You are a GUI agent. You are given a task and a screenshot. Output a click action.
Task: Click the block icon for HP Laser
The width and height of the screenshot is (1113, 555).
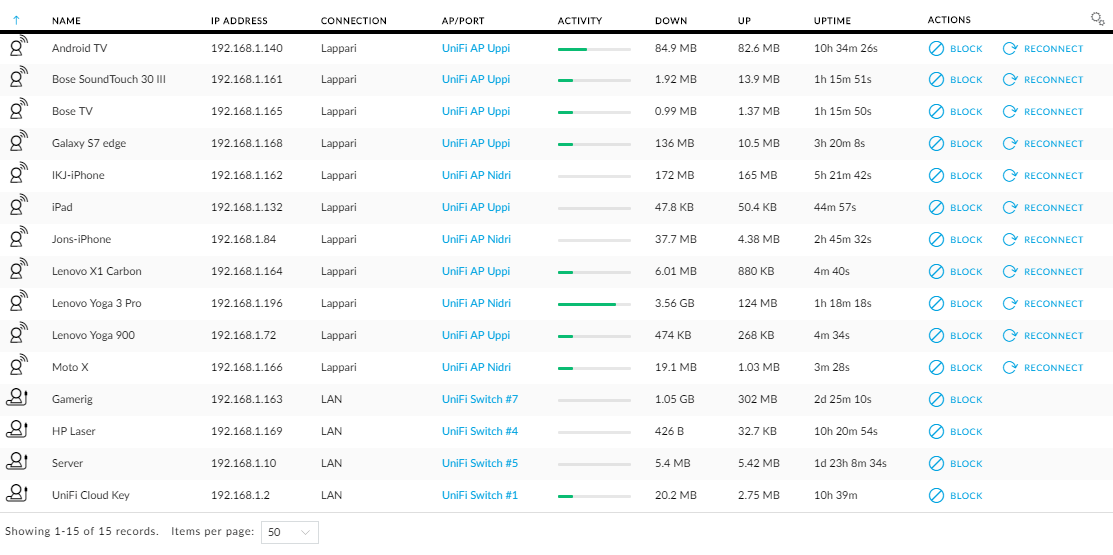[x=936, y=432]
